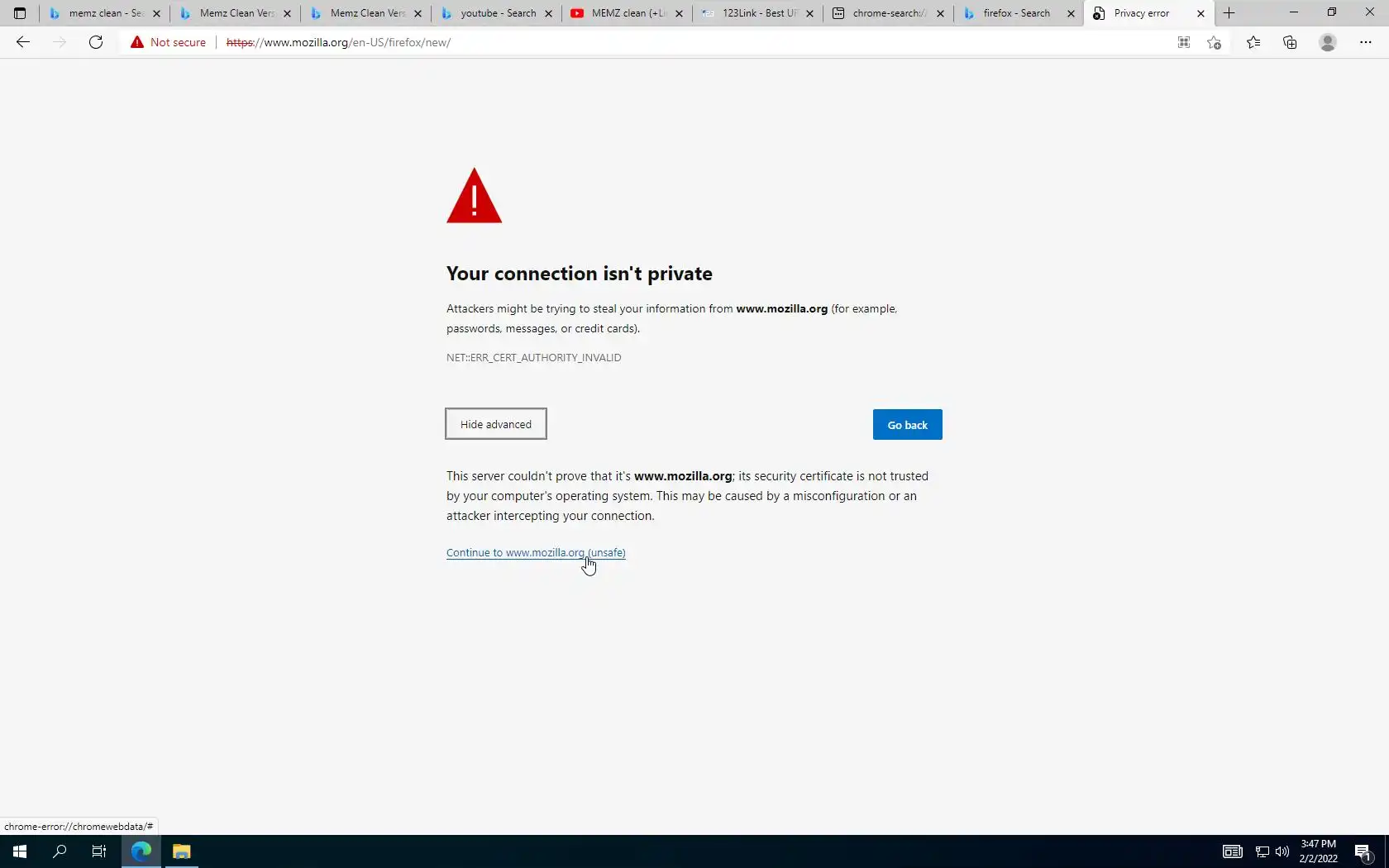Switch to the 'memz clean - Search' tab
Viewport: 1389px width, 868px height.
click(x=105, y=13)
